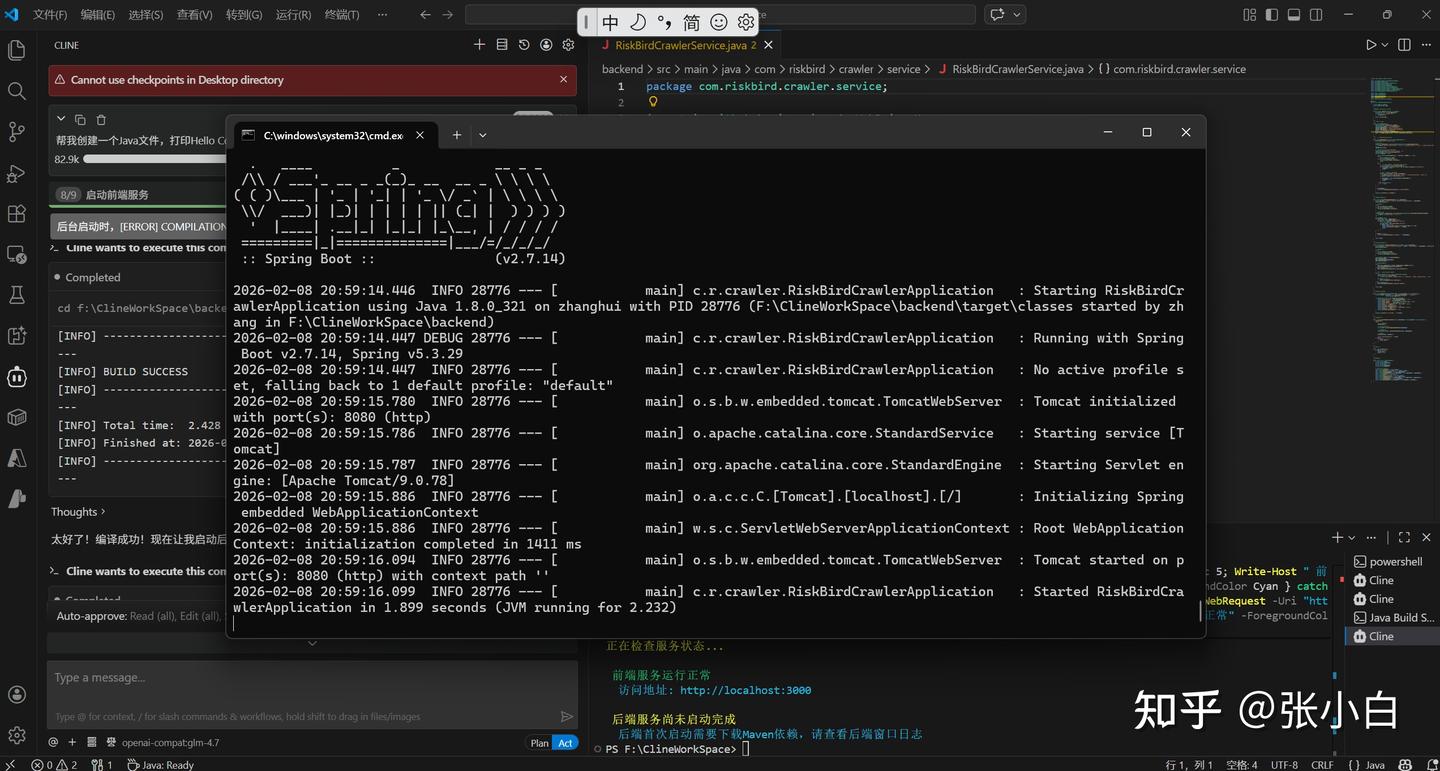
Task: Toggle the bottom panel layout button
Action: (1293, 15)
